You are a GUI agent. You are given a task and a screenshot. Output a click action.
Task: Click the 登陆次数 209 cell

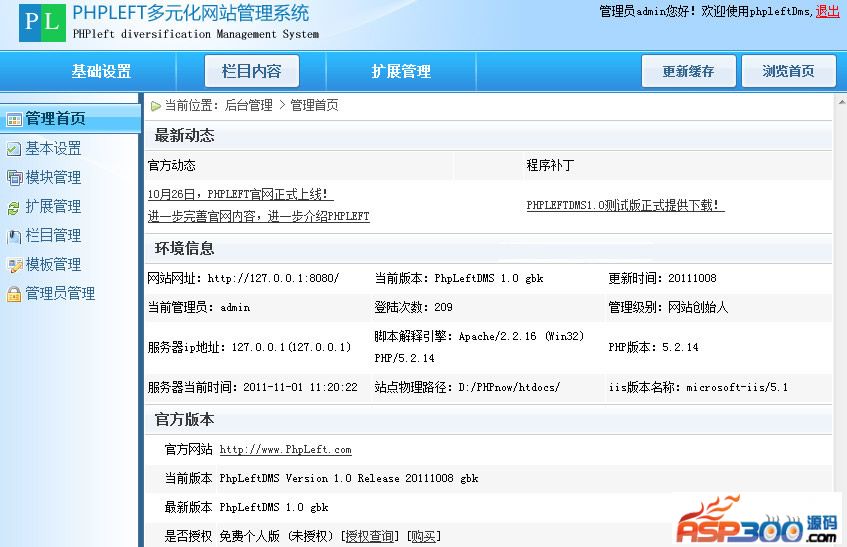click(413, 307)
